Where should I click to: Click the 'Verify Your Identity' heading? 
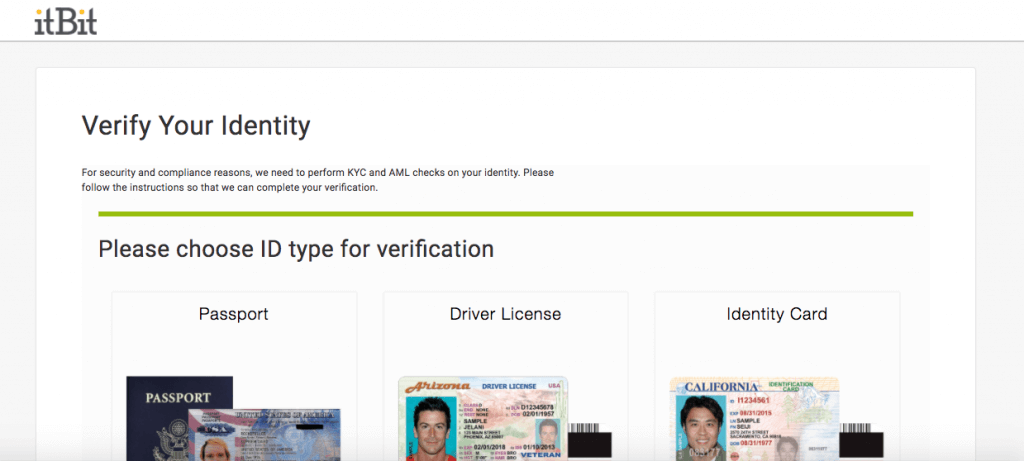[196, 125]
